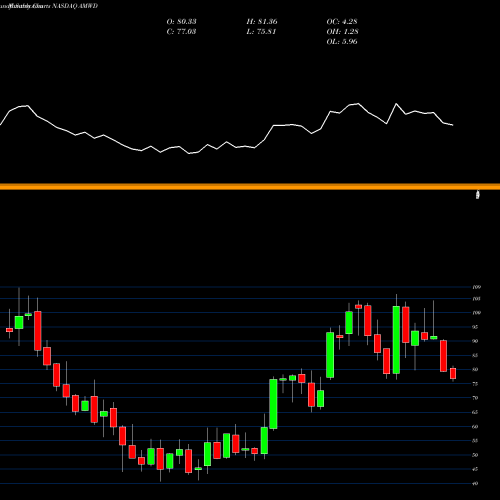The height and width of the screenshot is (500, 500).
Task: Click the 70 price axis label
Action: pyautogui.click(x=476, y=398)
